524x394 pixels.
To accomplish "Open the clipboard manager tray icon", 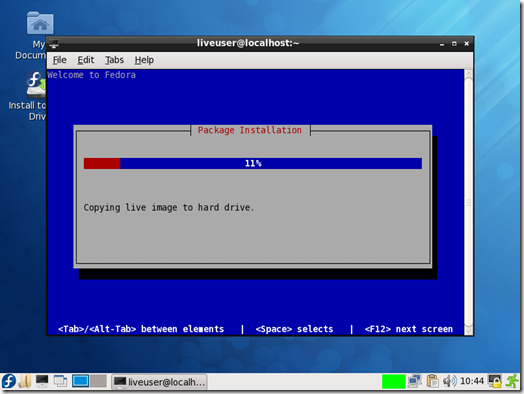I will [x=432, y=381].
